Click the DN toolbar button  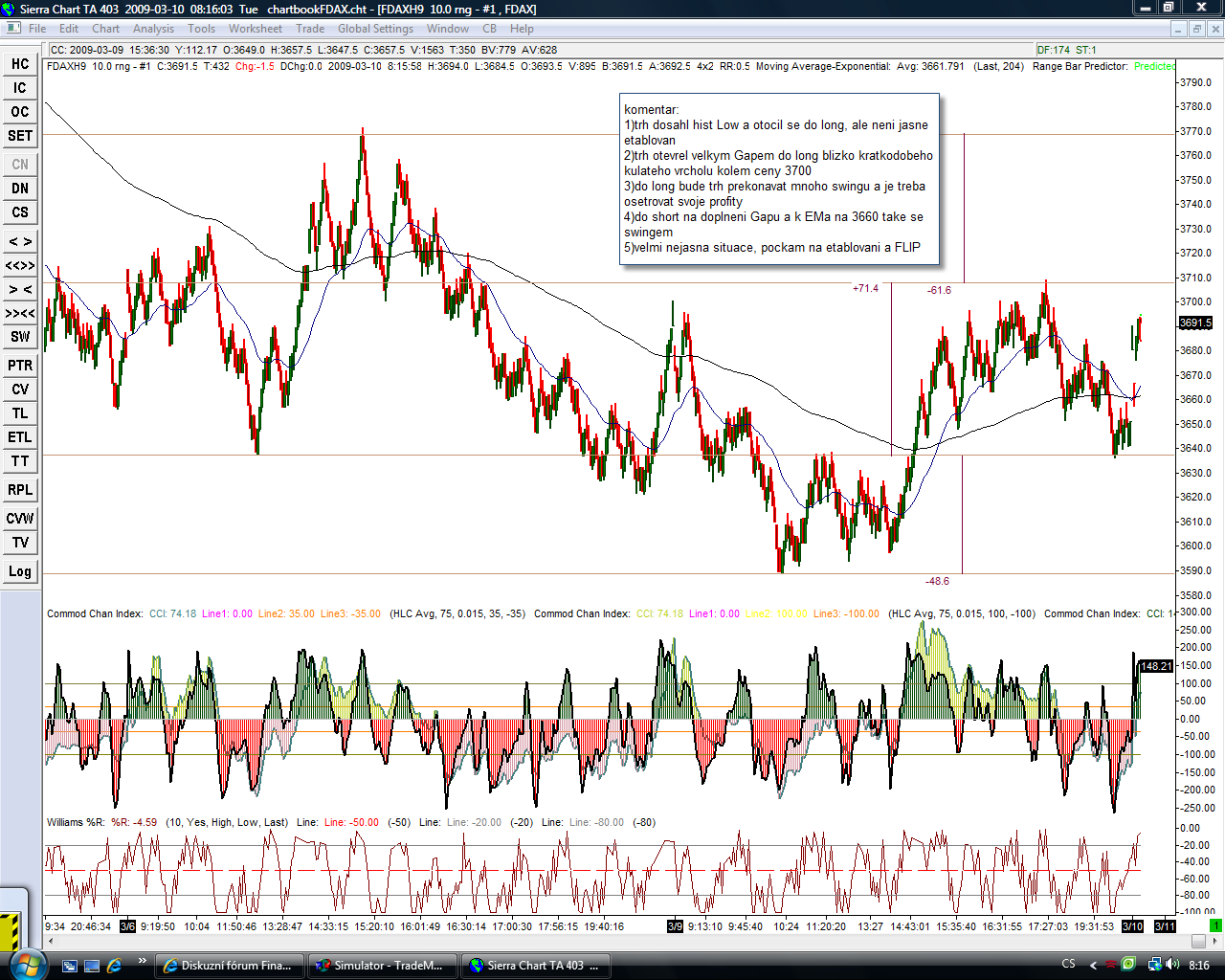tap(20, 189)
